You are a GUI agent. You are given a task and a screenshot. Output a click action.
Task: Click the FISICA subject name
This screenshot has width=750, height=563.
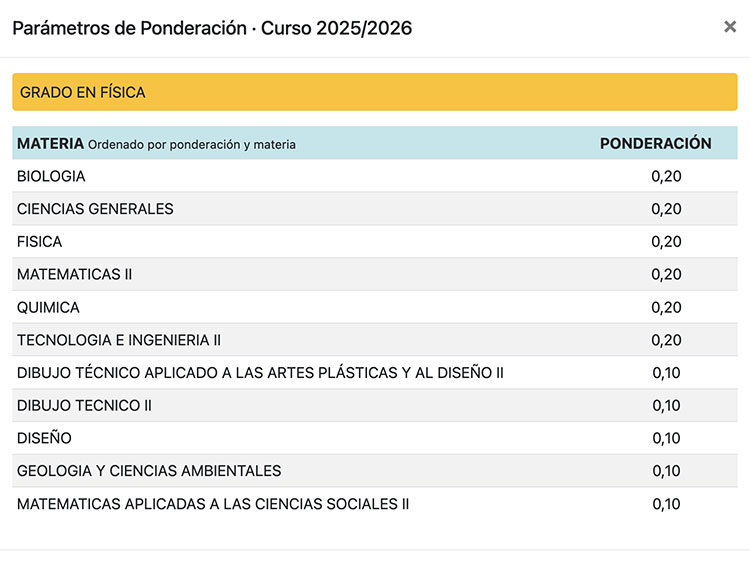tap(40, 242)
